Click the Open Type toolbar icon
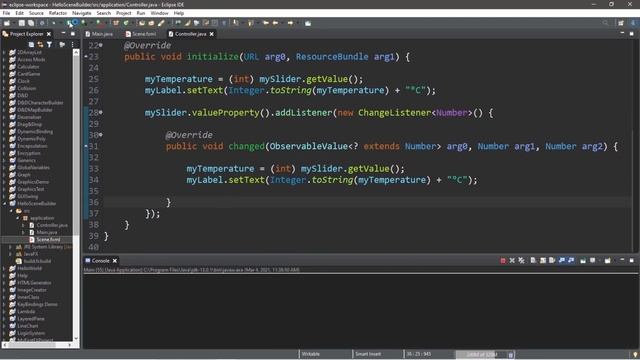Image resolution: width=640 pixels, height=360 pixels. [x=142, y=23]
